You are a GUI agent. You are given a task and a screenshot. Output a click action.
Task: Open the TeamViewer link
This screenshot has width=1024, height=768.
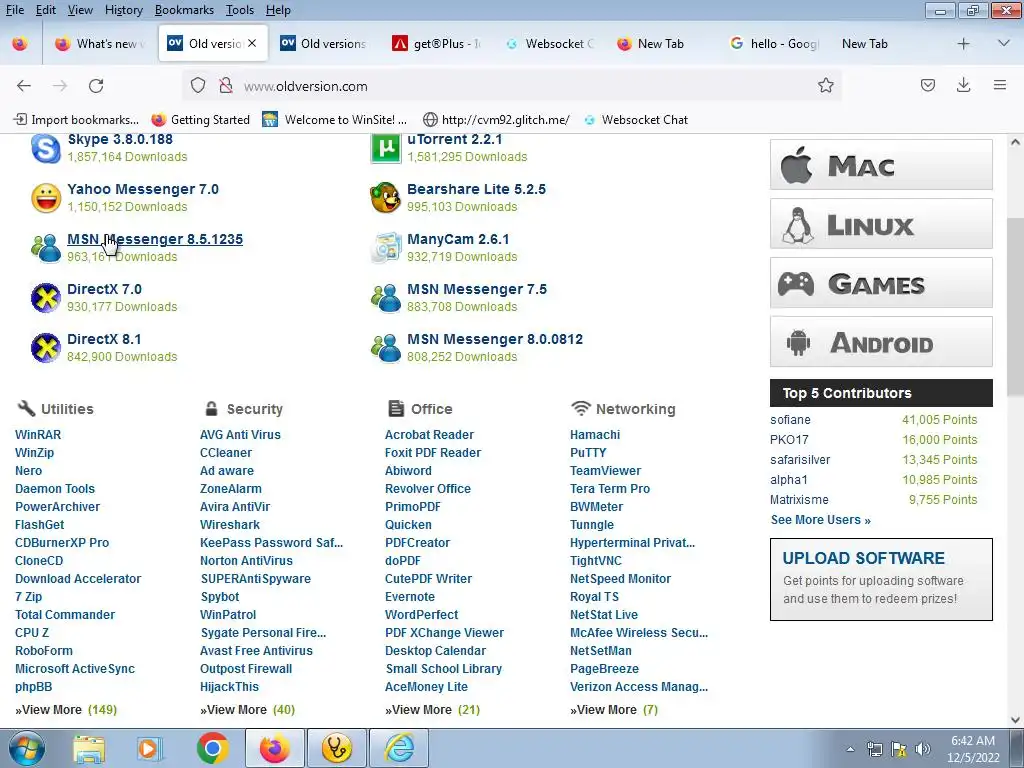click(605, 471)
